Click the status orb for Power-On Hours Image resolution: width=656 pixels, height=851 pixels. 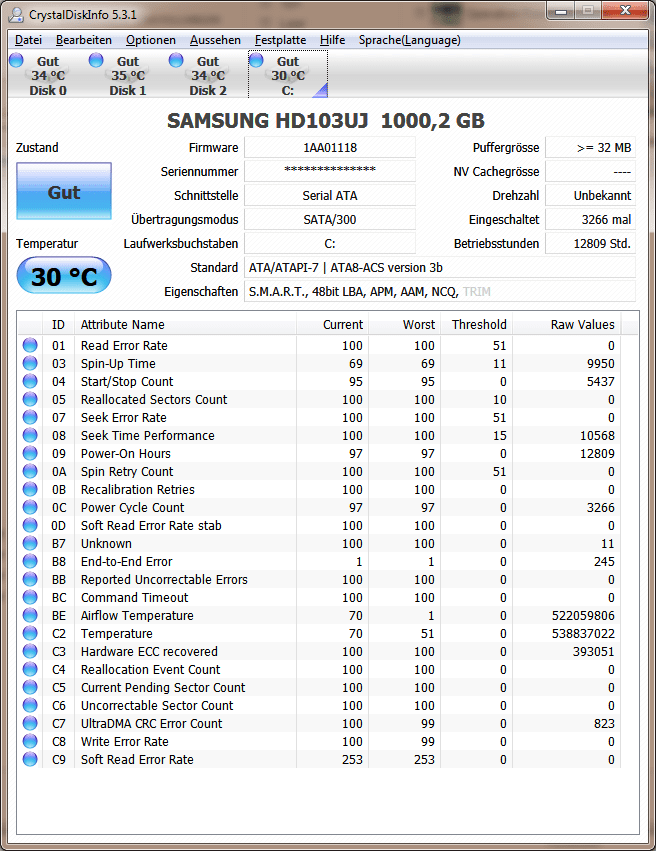(30, 453)
